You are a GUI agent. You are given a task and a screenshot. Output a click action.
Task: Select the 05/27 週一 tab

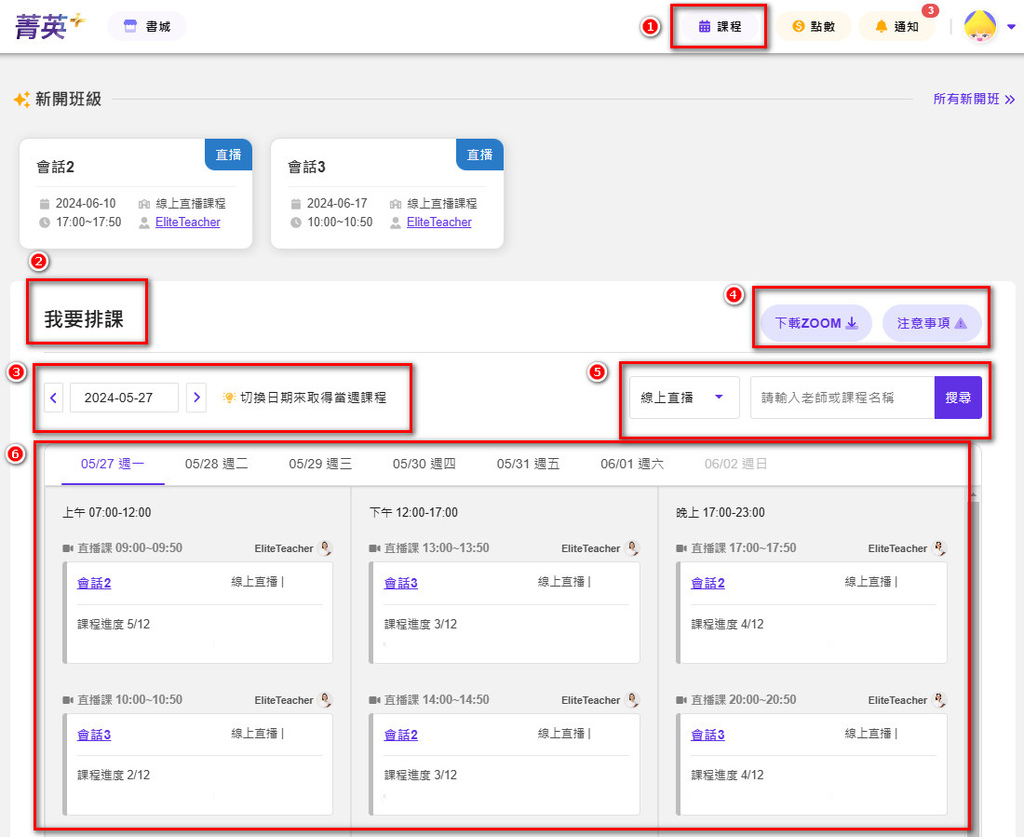[x=112, y=464]
